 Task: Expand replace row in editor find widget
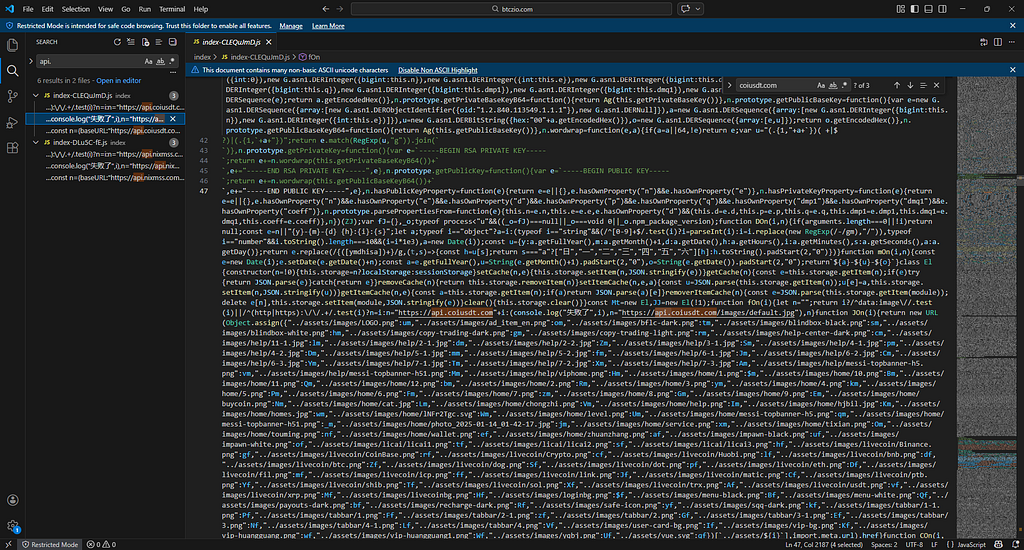(729, 85)
